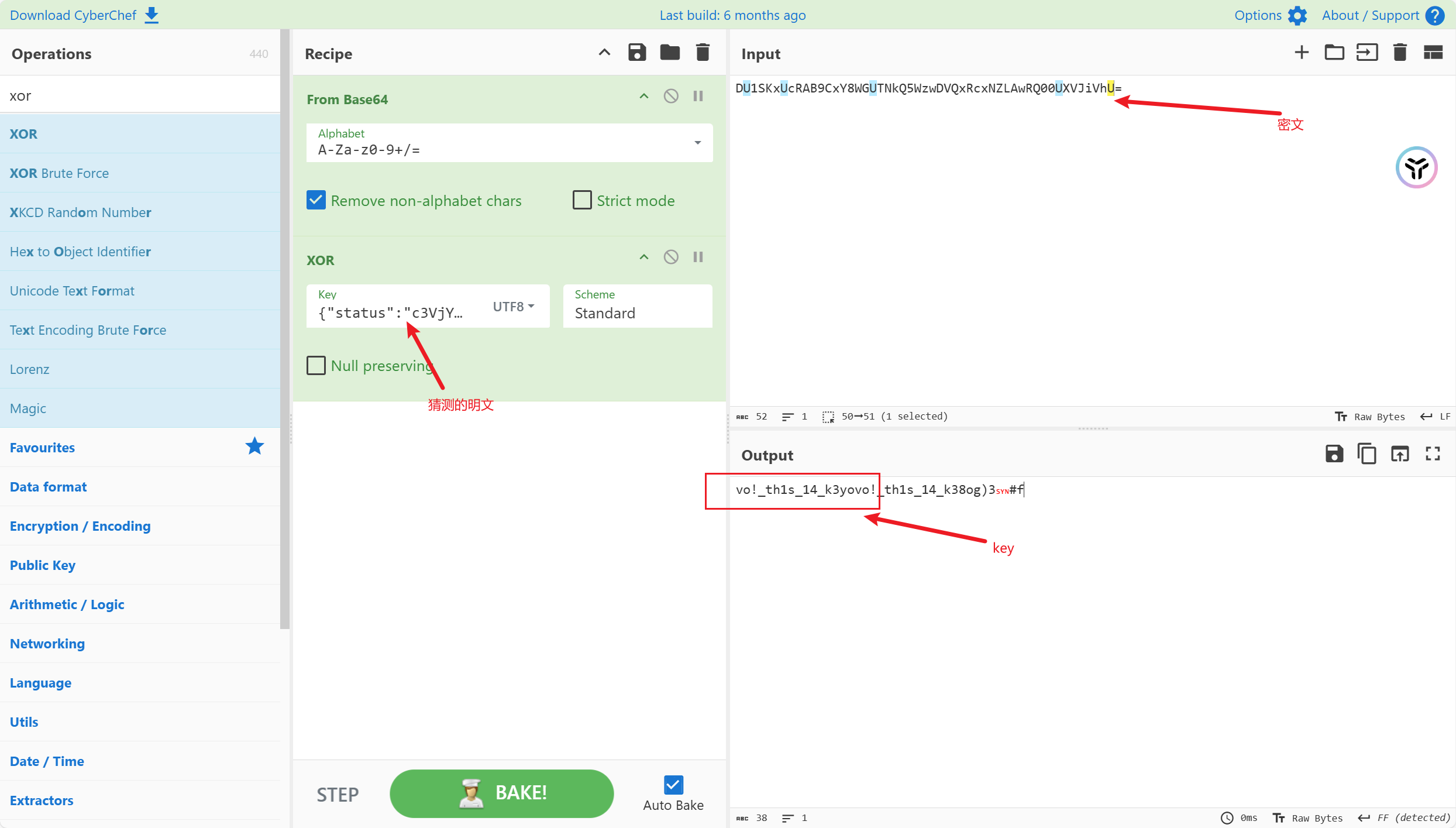
Task: Collapse the XOR operation arguments
Action: 644,257
